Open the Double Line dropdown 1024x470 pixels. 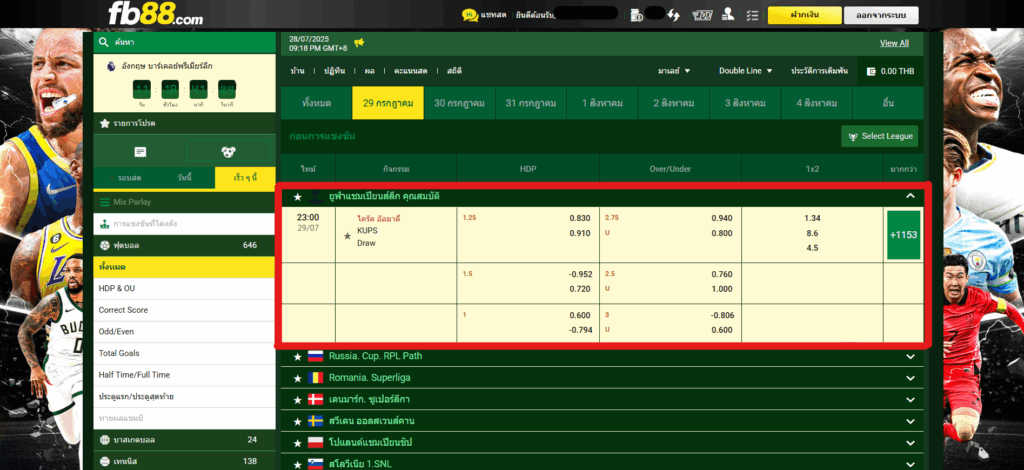pyautogui.click(x=746, y=70)
